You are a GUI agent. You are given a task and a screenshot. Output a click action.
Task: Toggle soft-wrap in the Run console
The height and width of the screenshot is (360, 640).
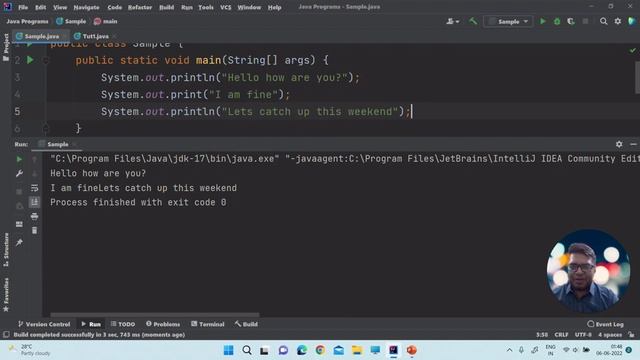[x=34, y=188]
